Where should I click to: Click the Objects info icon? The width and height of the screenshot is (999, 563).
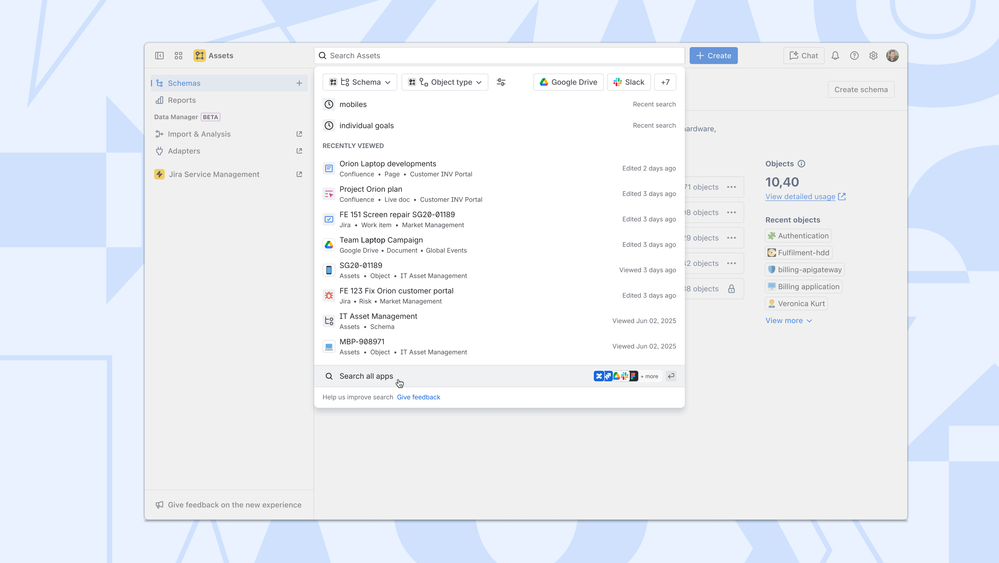tap(801, 164)
